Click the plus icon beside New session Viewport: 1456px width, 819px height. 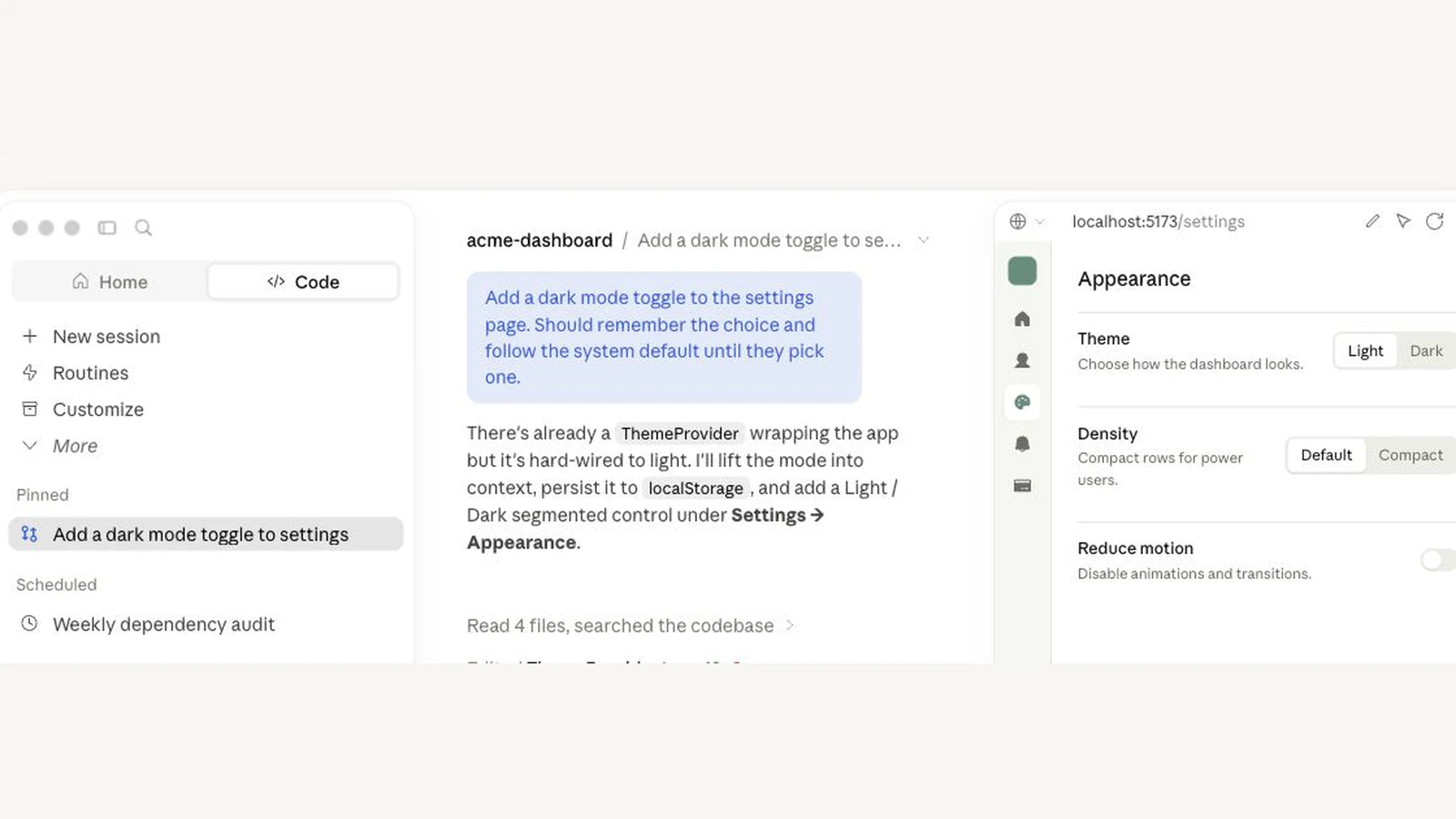(30, 337)
